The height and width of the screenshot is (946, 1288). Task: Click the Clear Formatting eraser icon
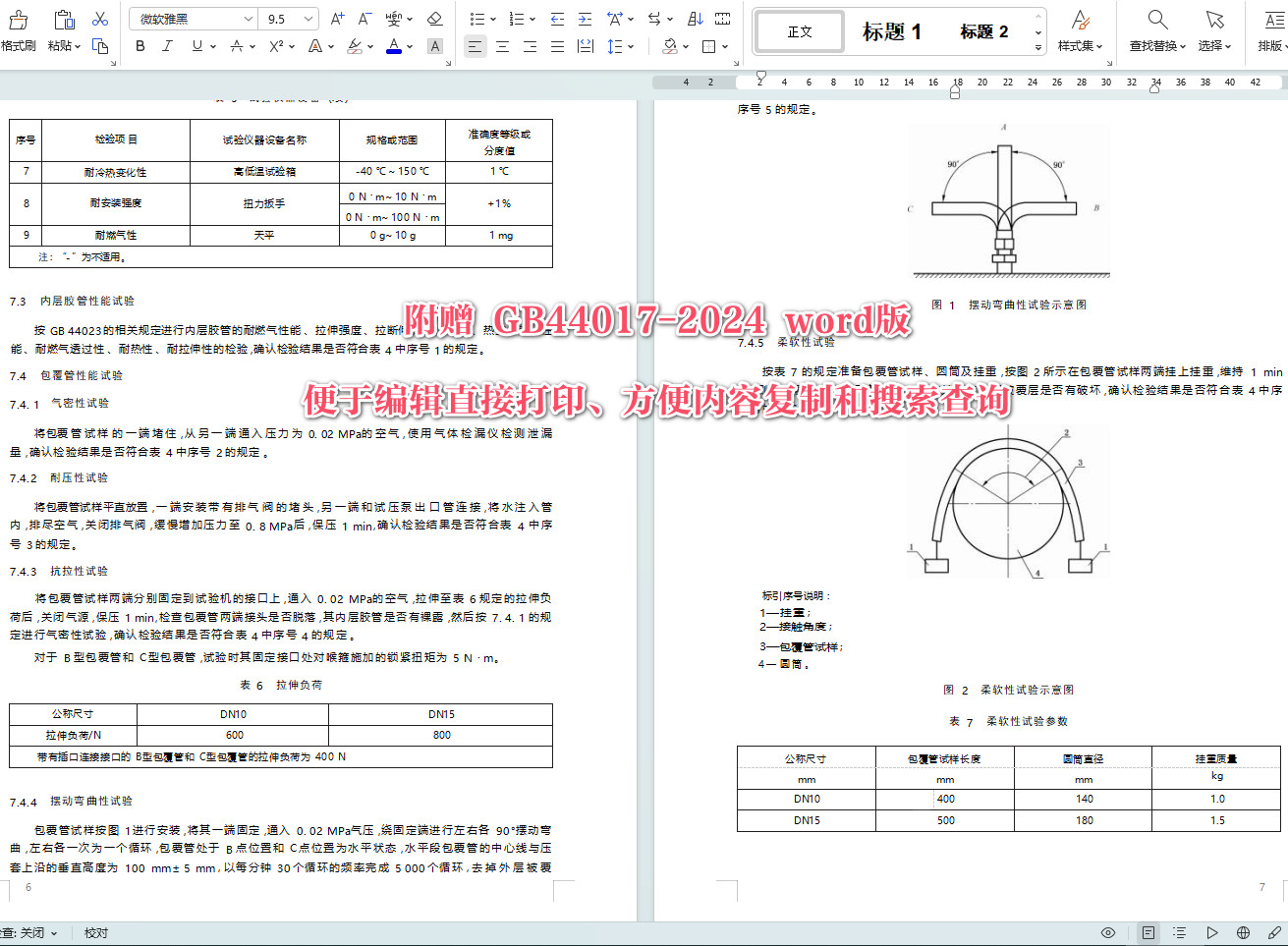(433, 18)
